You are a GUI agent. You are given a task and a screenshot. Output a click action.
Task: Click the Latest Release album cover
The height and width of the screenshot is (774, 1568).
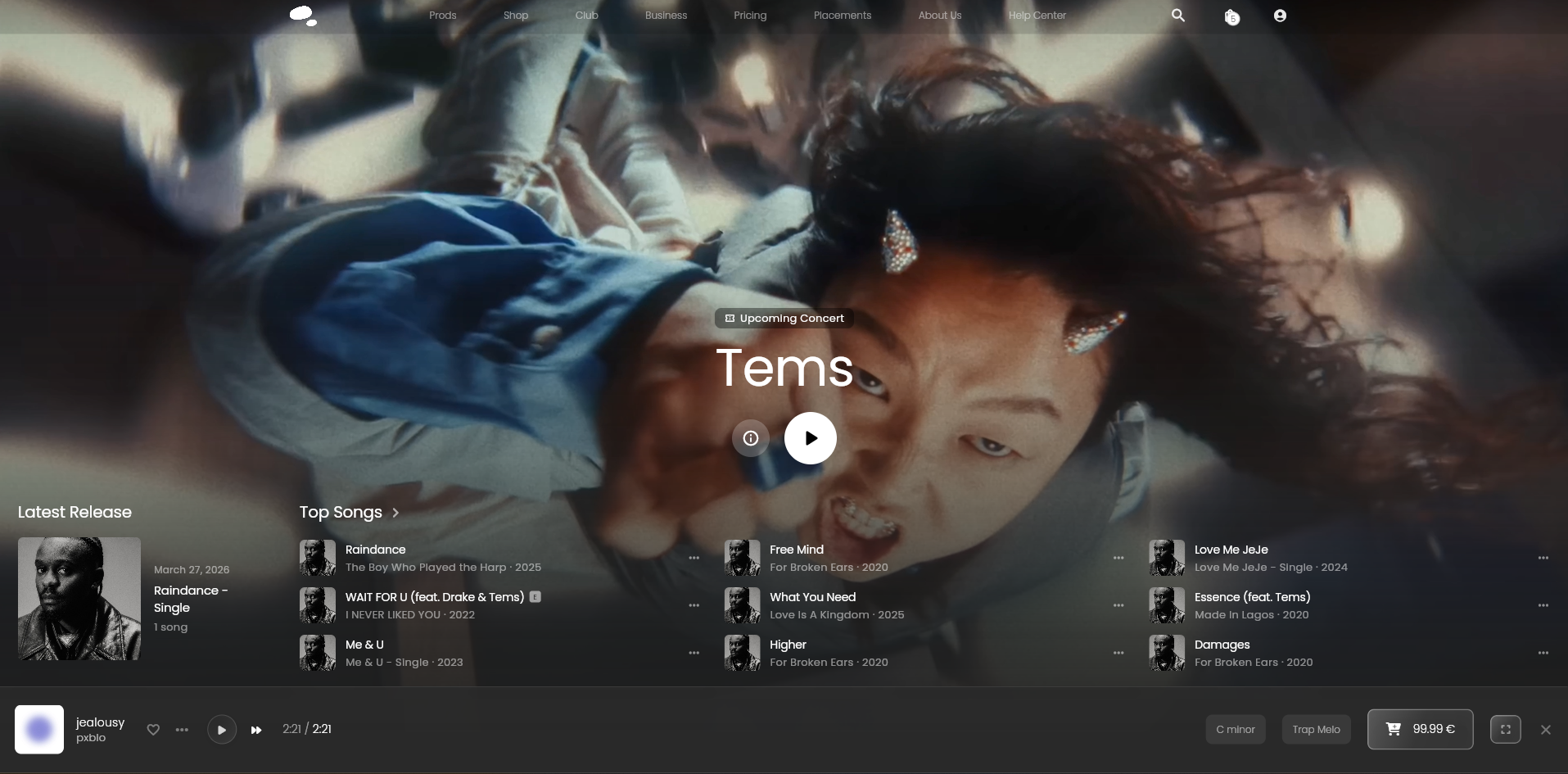pos(79,599)
